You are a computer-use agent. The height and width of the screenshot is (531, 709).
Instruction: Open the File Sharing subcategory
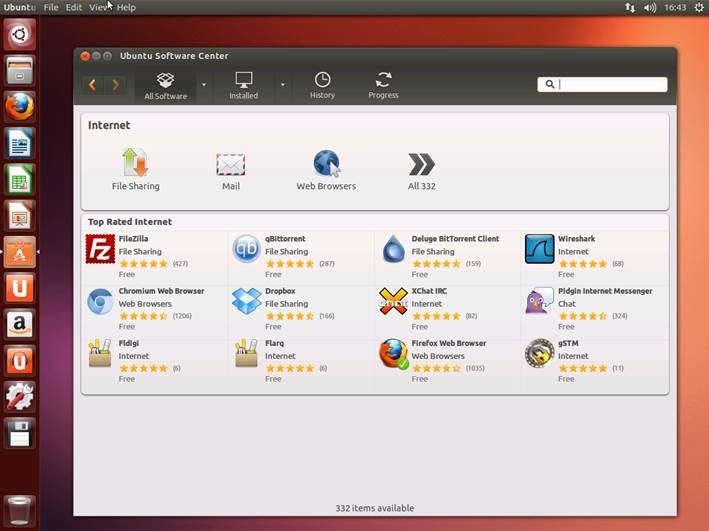coord(136,169)
